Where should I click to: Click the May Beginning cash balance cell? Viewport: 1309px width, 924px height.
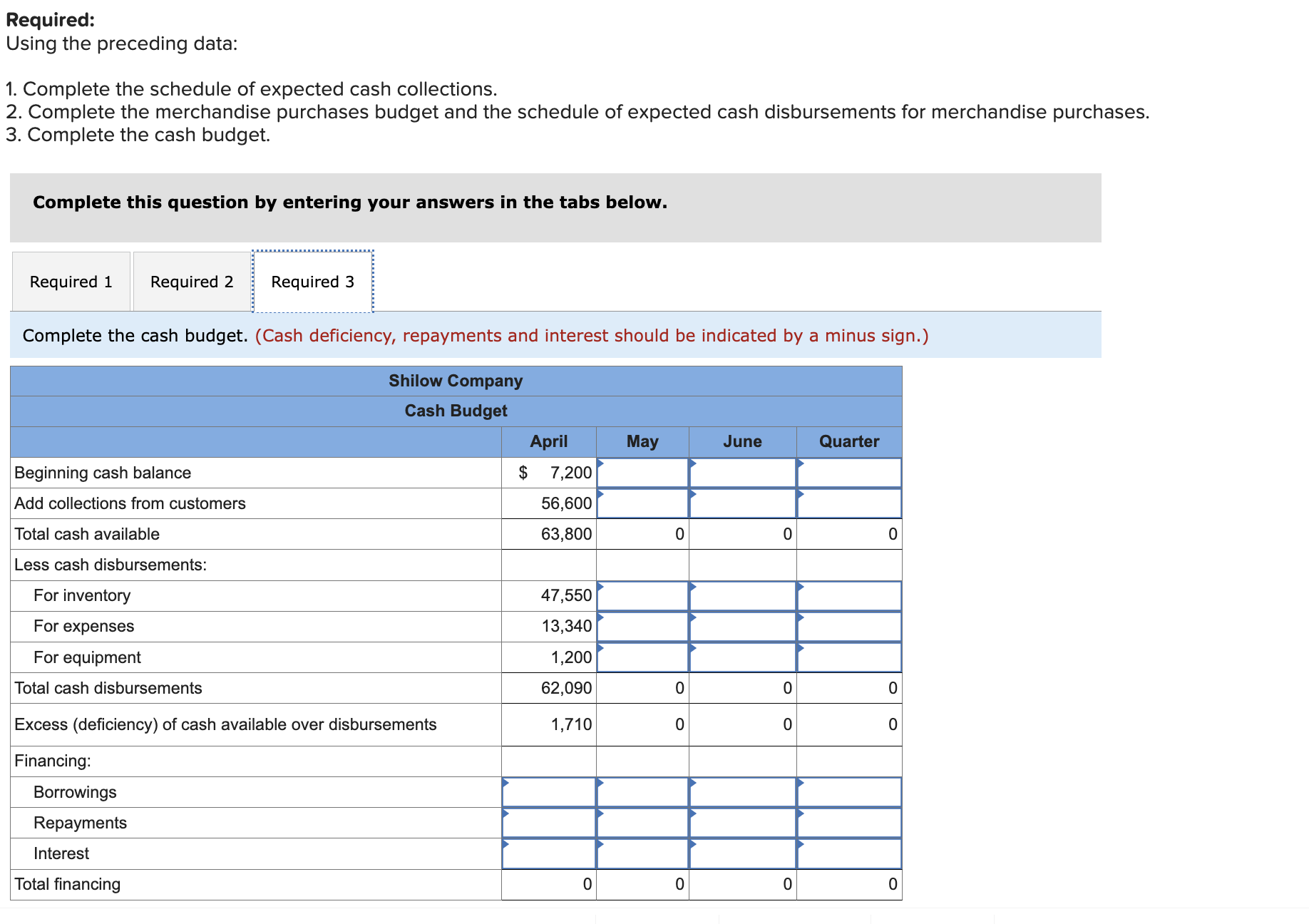point(642,472)
